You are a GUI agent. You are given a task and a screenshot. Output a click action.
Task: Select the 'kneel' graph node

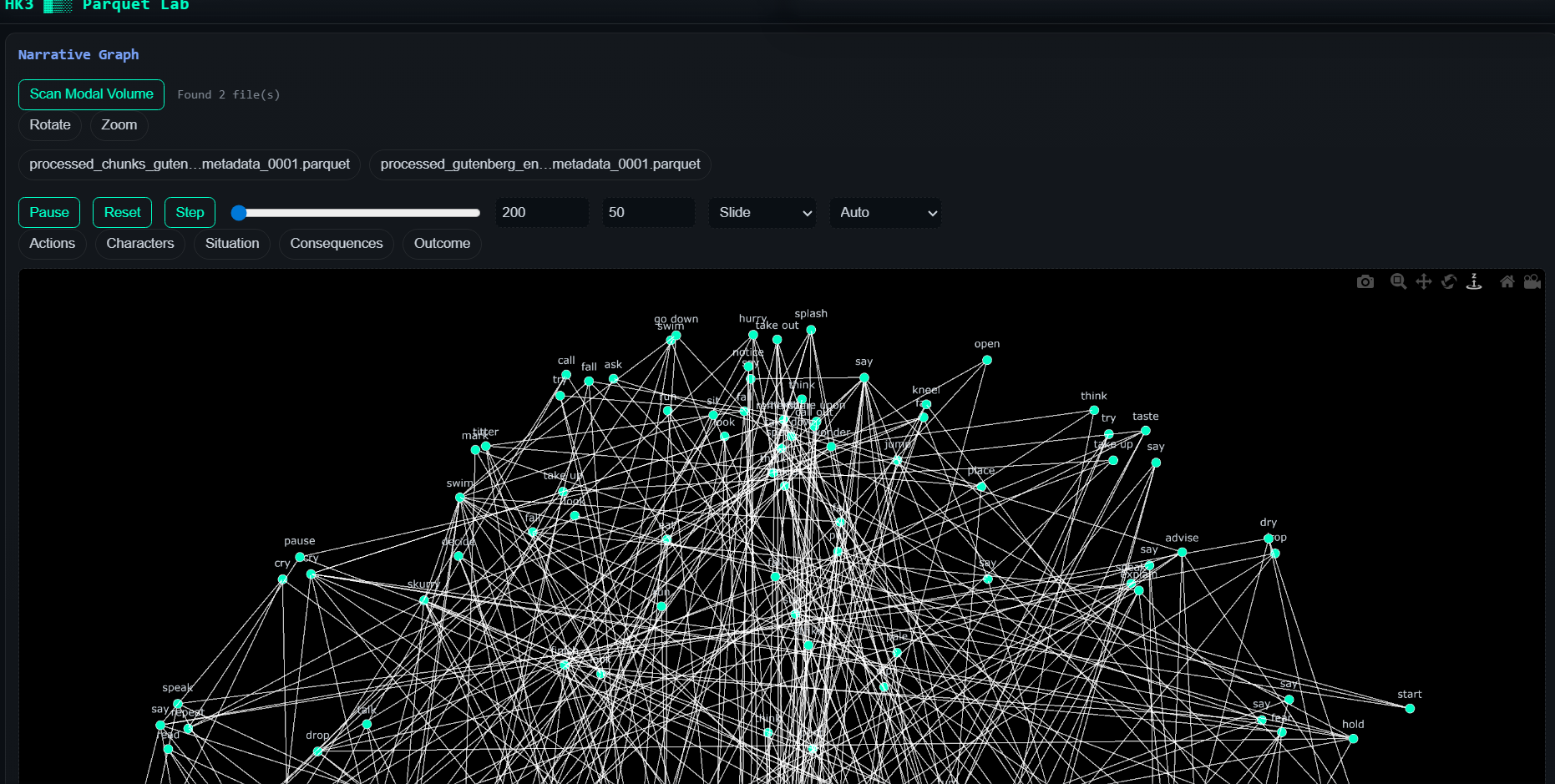[x=926, y=405]
